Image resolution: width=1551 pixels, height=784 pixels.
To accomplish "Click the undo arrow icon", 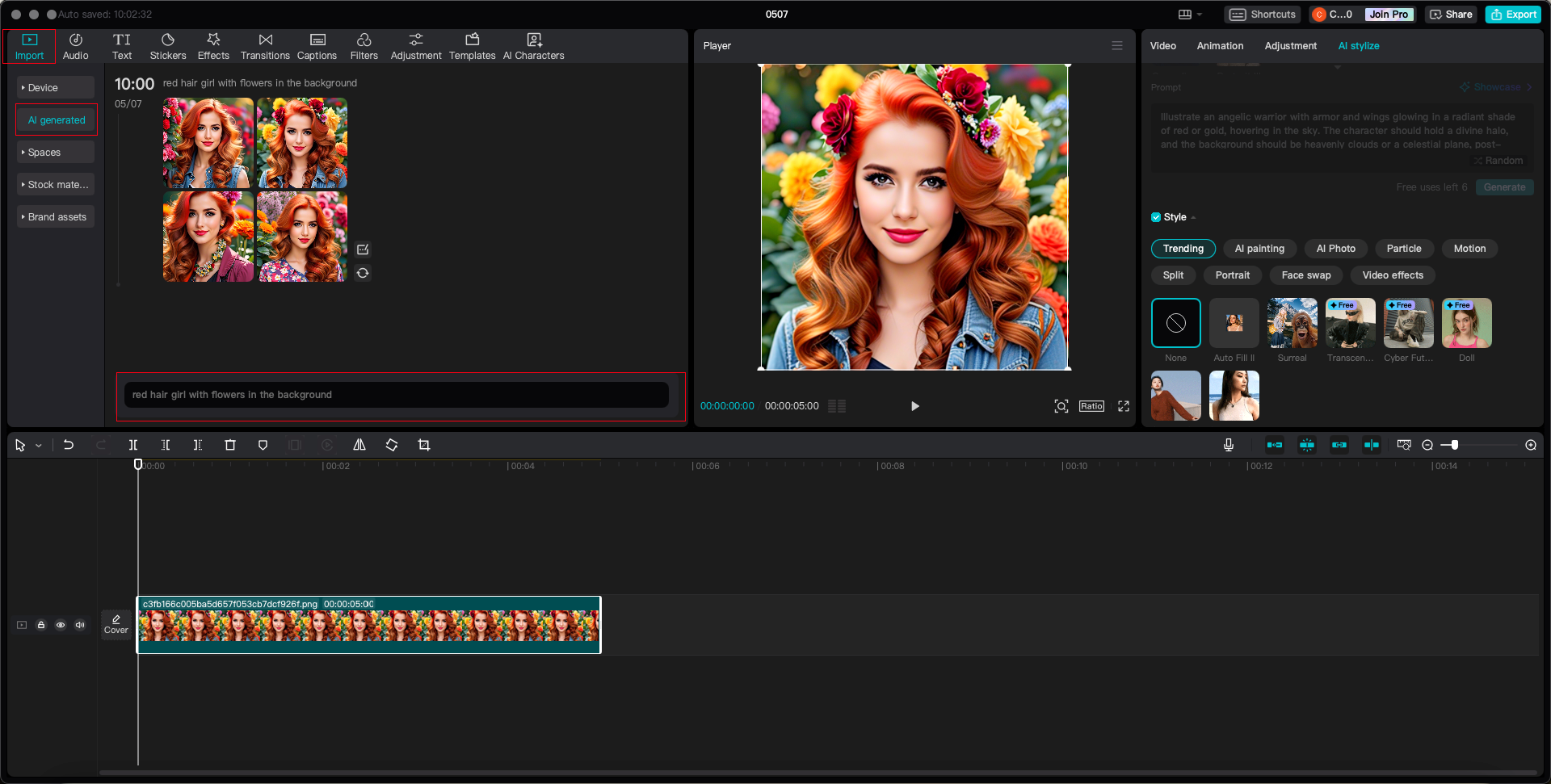I will pos(69,445).
